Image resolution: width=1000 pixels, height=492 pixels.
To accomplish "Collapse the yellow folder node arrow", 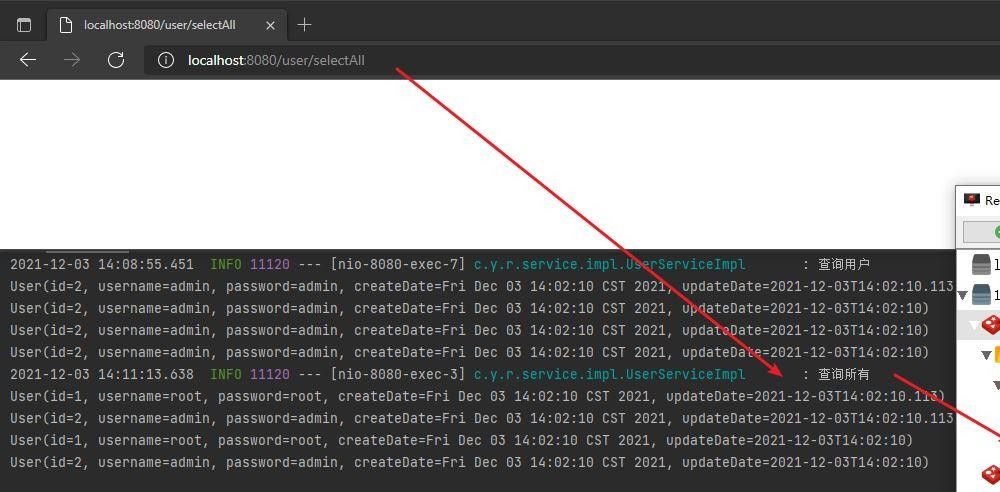I will coord(986,355).
